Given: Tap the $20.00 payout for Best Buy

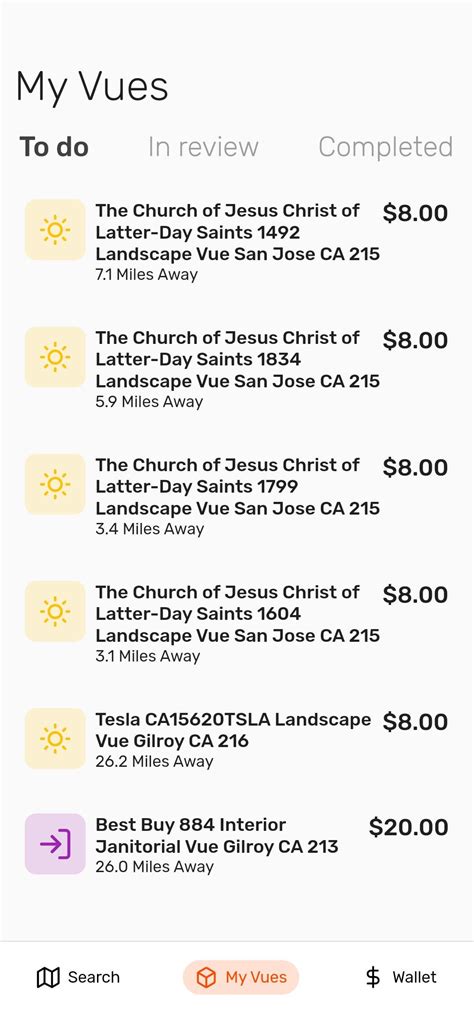Looking at the screenshot, I should (409, 827).
